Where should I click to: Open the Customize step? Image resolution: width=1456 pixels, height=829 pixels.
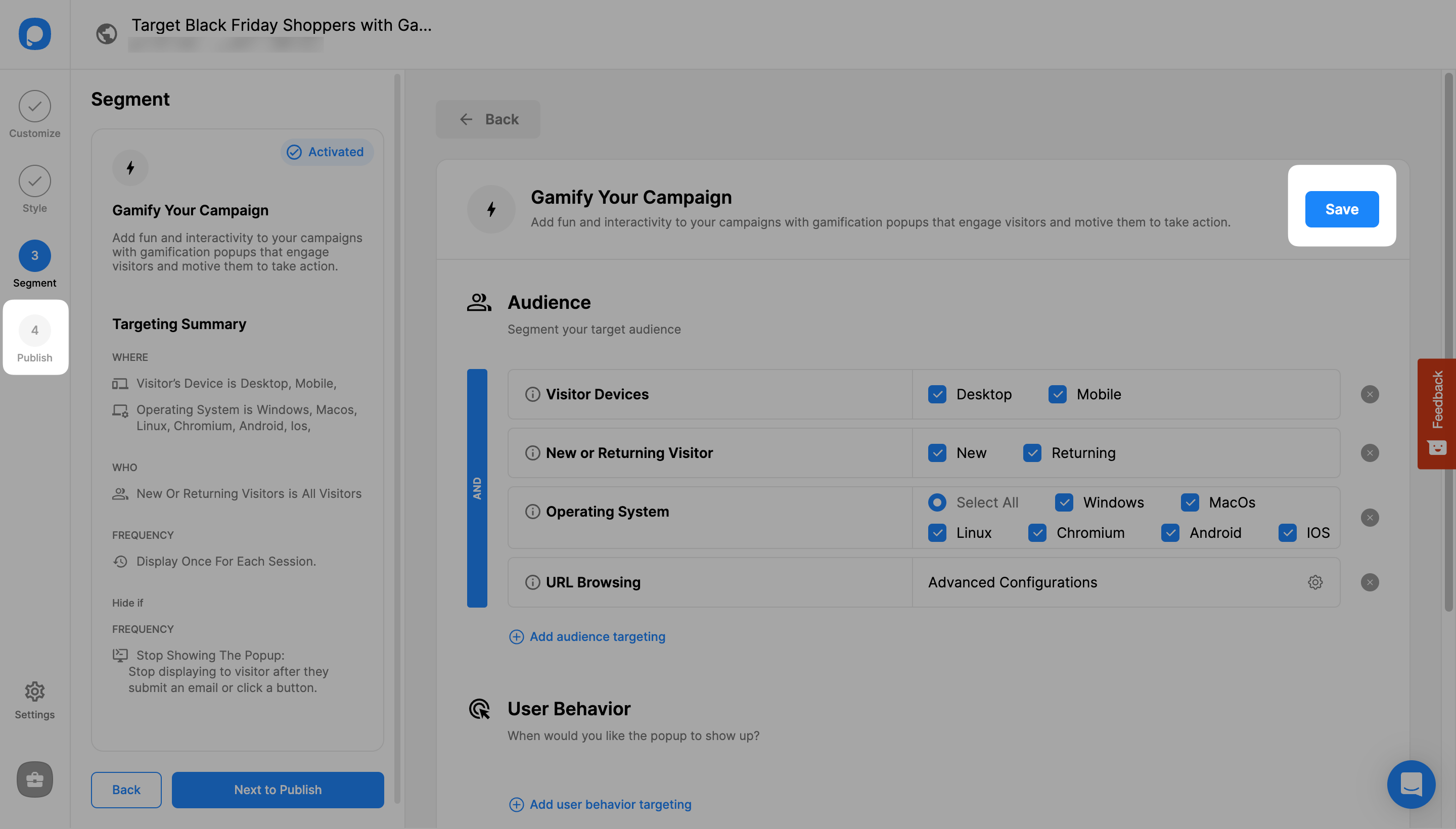point(35,114)
